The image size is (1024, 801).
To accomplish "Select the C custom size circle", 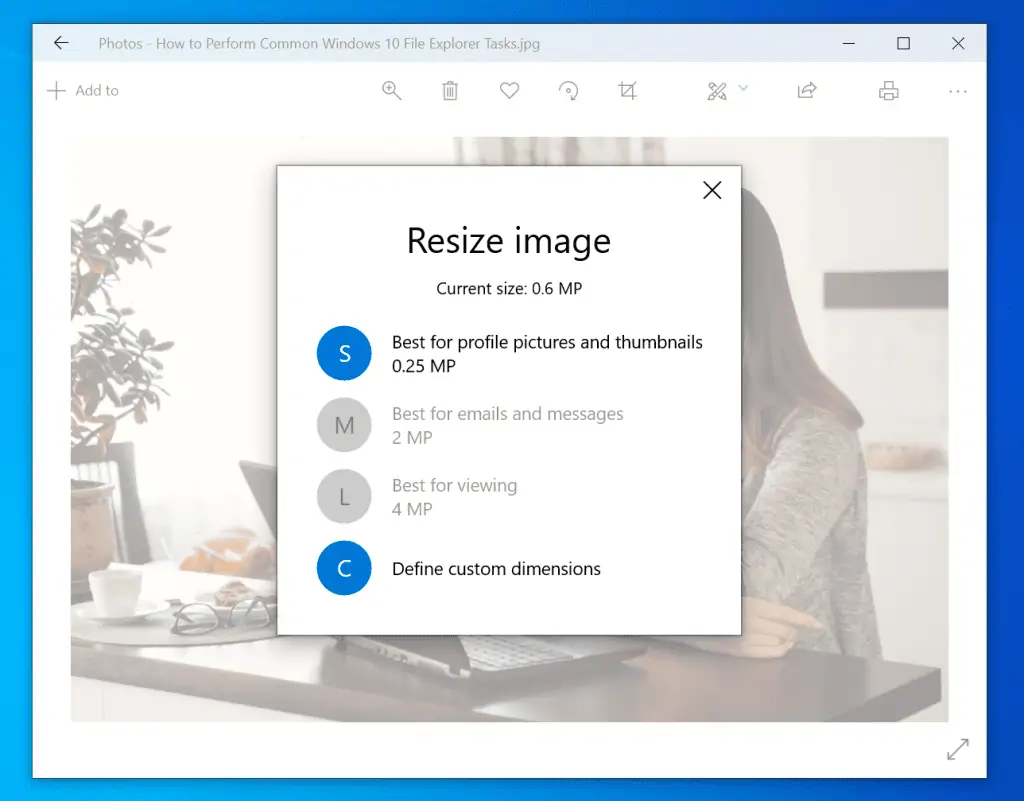I will tap(344, 568).
